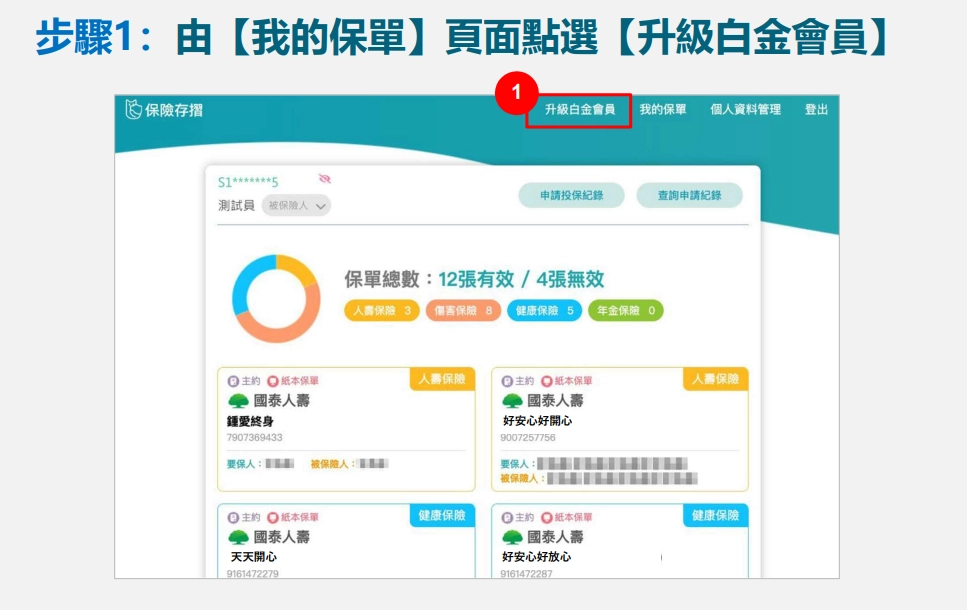Go to 我的保單 menu item
Screen dimensions: 967x610
pyautogui.click(x=663, y=110)
